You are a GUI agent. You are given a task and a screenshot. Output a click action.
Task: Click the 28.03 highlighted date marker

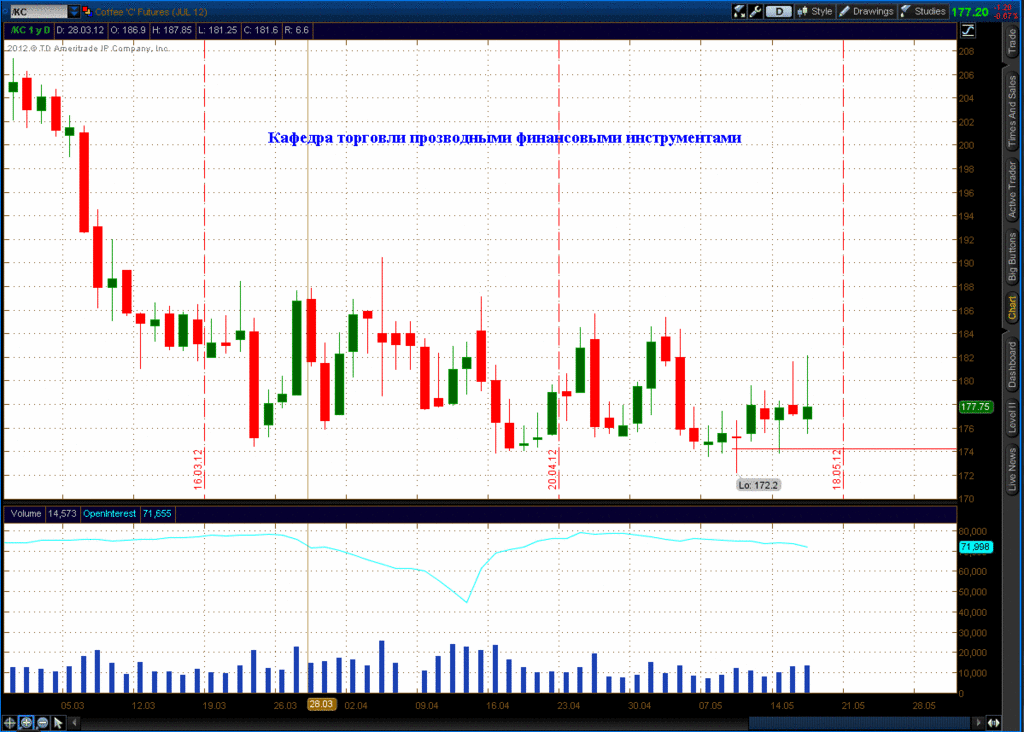[x=321, y=705]
